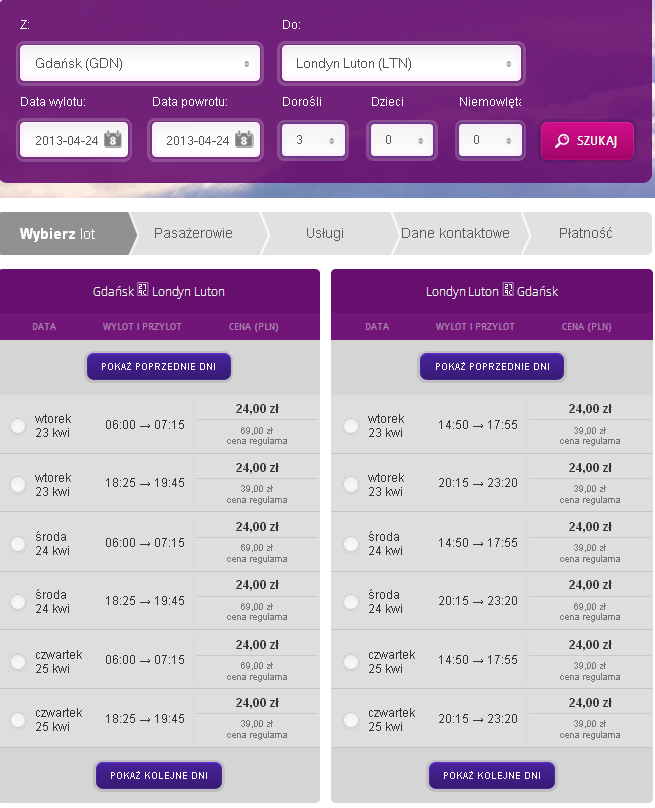Select outbound środa 24 kwi 18:25 flight
655x808 pixels.
coord(18,602)
